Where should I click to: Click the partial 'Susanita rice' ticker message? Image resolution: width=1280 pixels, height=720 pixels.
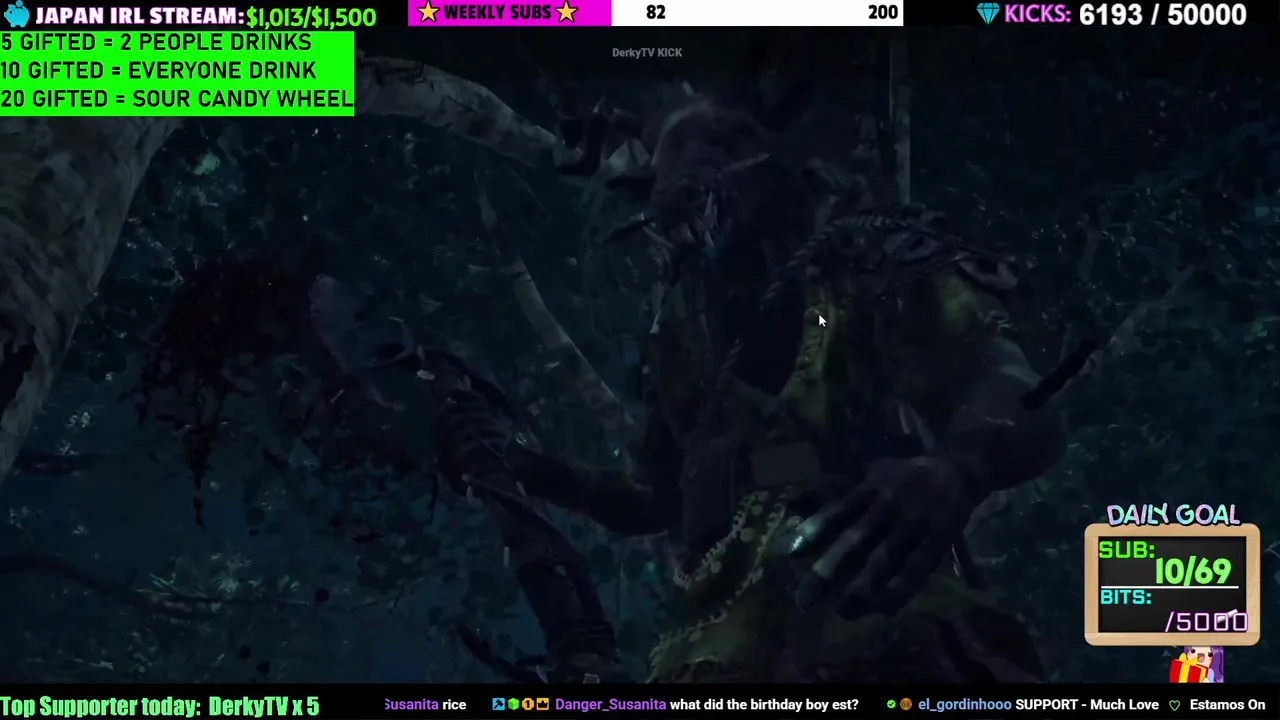click(425, 705)
